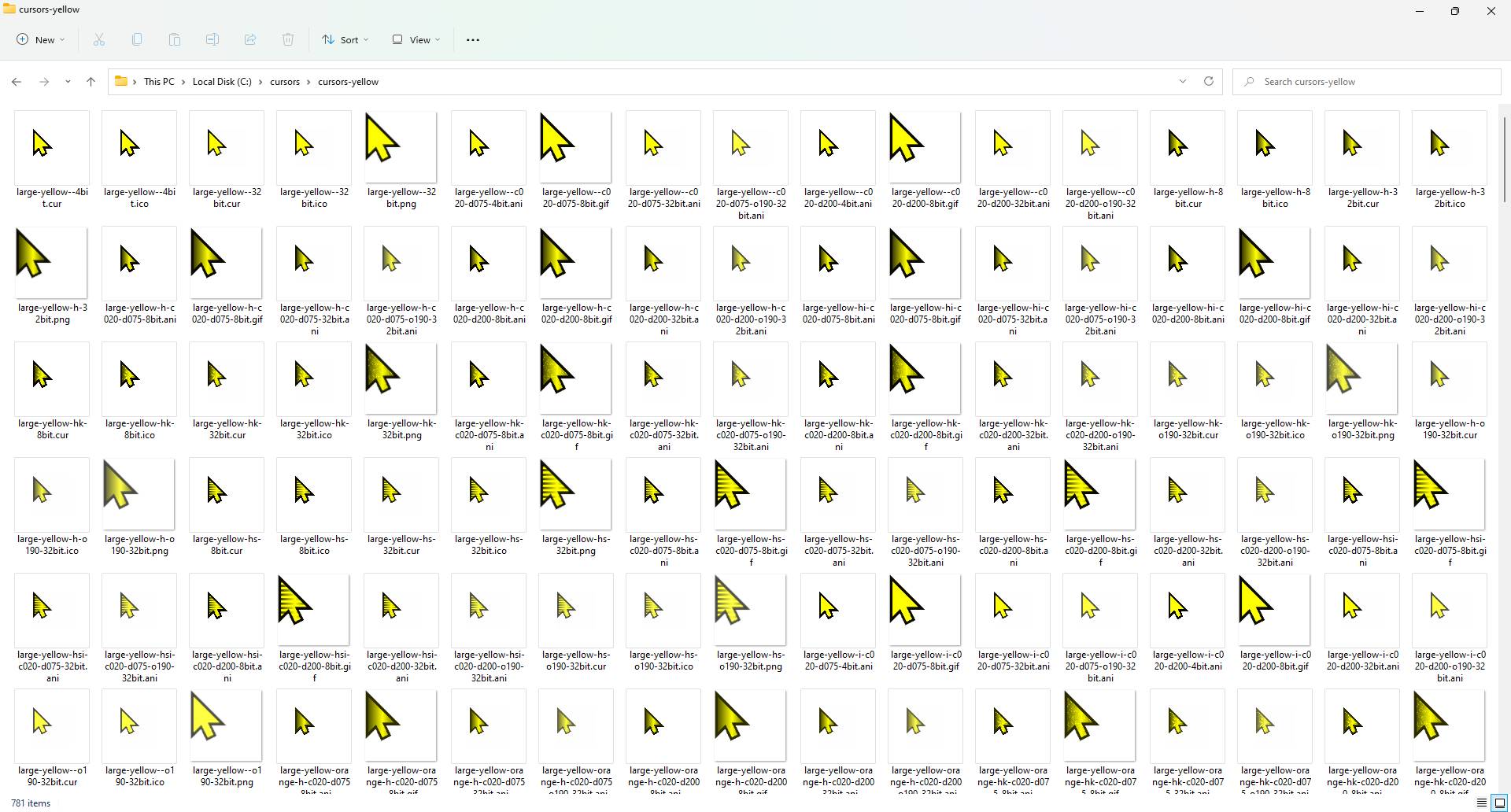Navigate up to the cursors folder
This screenshot has width=1511, height=812.
(91, 81)
